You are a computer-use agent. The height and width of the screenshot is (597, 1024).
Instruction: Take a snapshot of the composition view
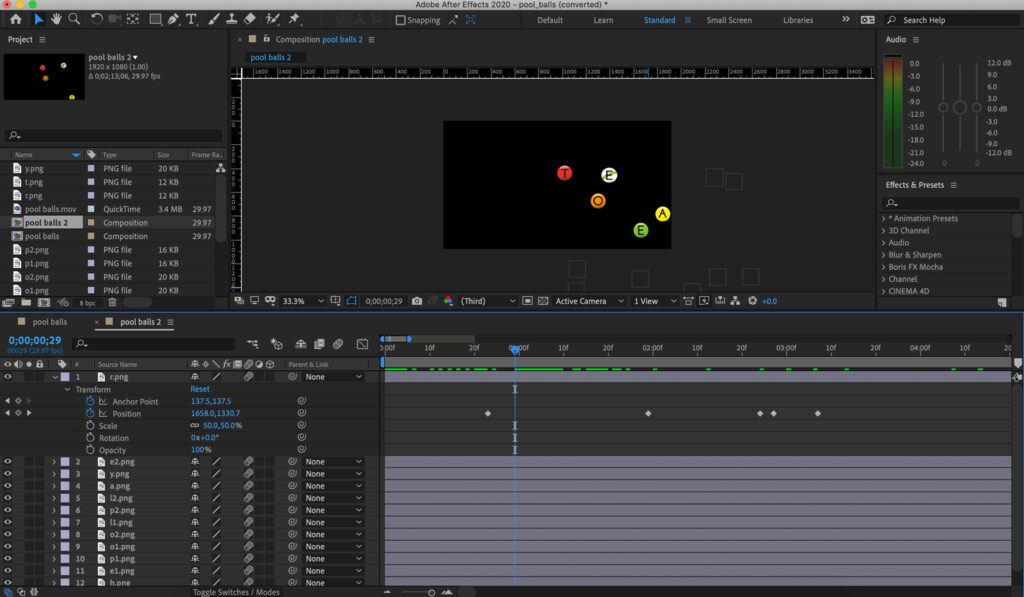[417, 300]
